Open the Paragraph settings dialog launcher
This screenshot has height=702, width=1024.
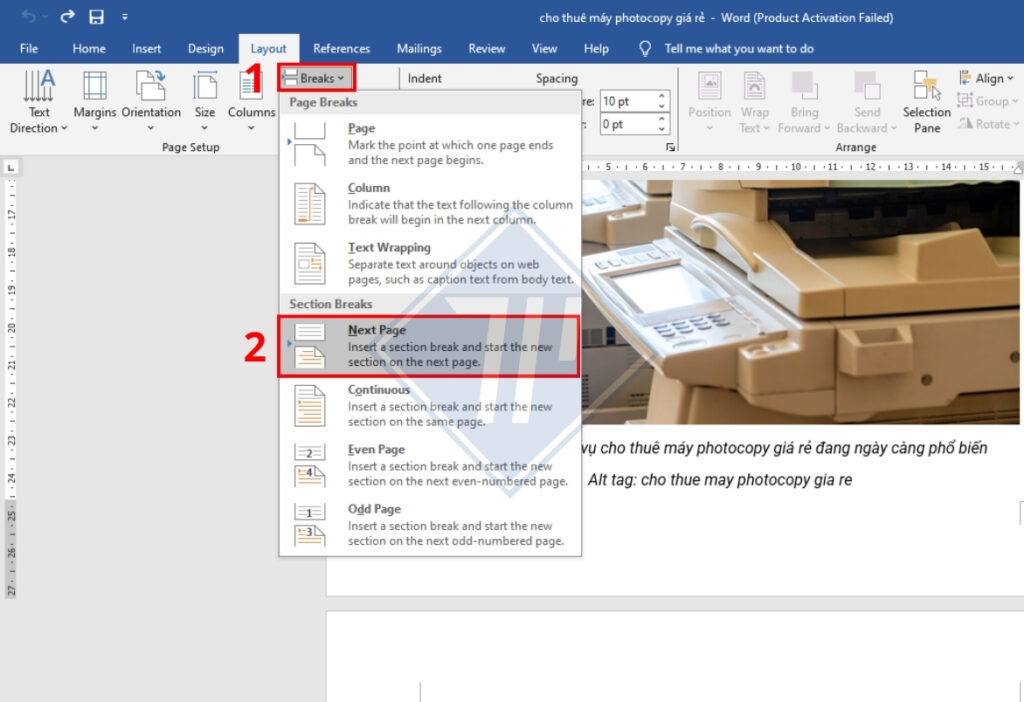tap(670, 148)
